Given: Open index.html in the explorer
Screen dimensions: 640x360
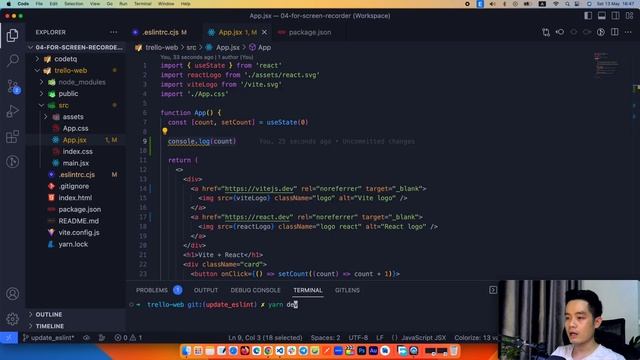Looking at the screenshot, I should pos(76,198).
